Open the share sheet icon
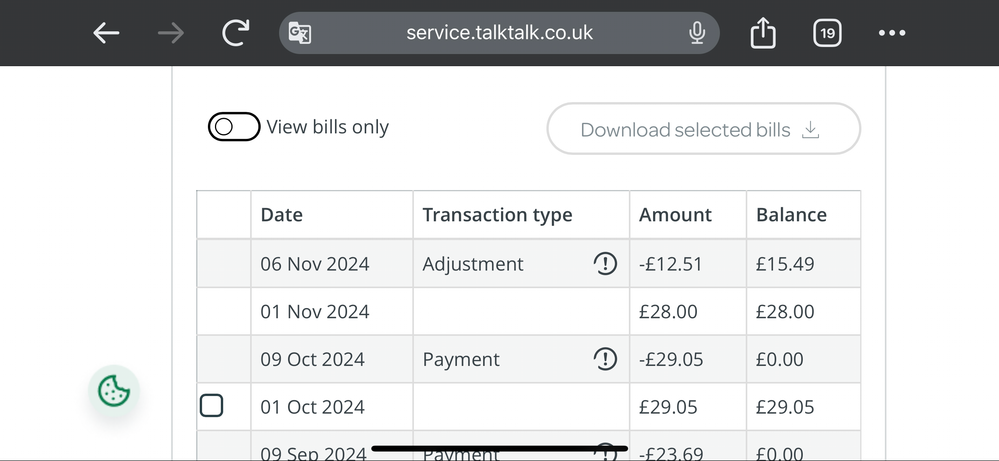The height and width of the screenshot is (461, 999). point(763,34)
